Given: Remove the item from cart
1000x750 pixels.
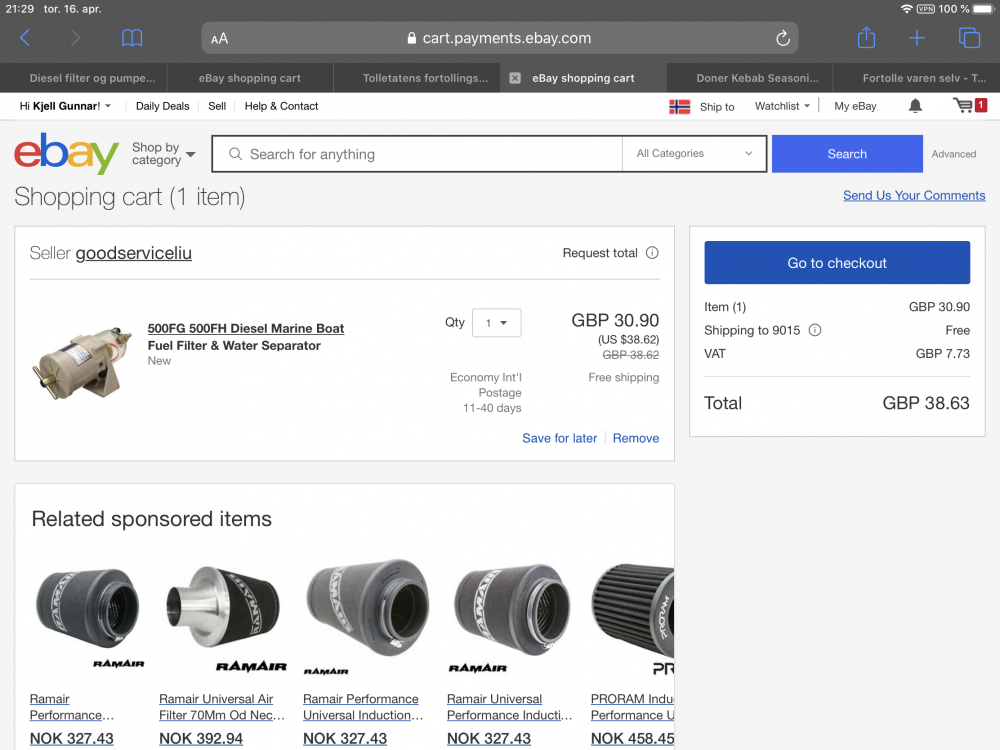Looking at the screenshot, I should click(x=636, y=438).
